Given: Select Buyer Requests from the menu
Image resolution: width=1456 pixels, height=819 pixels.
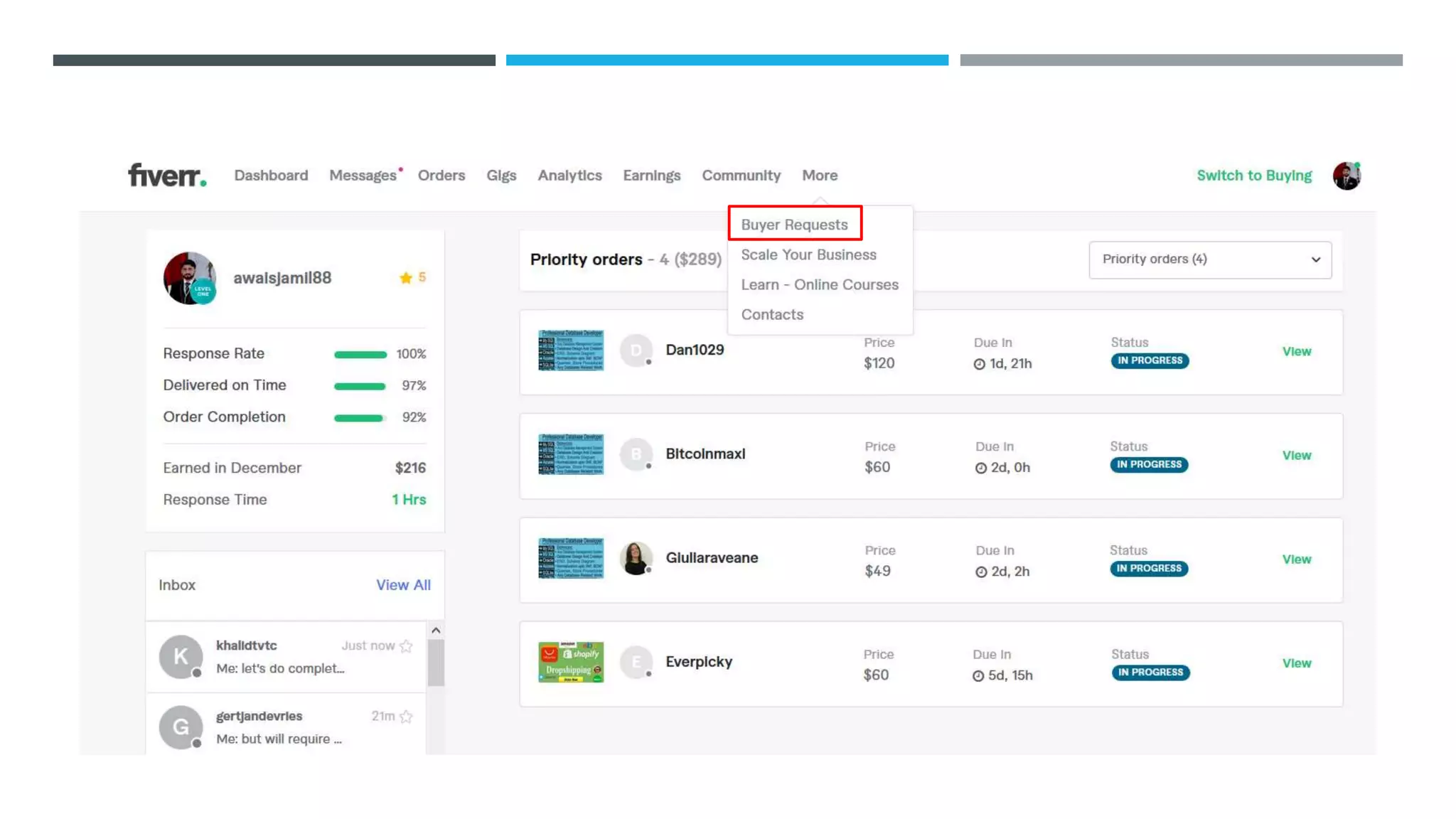Looking at the screenshot, I should tap(794, 225).
